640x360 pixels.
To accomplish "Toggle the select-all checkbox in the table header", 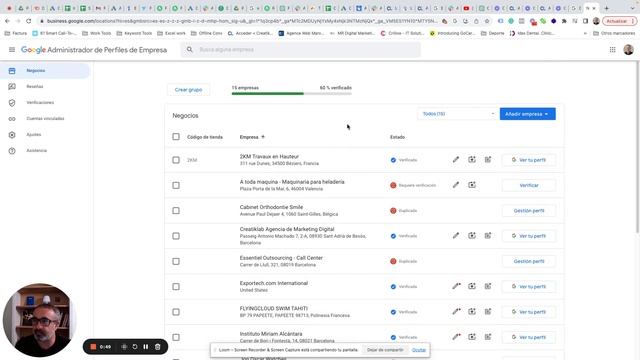I will click(x=176, y=137).
